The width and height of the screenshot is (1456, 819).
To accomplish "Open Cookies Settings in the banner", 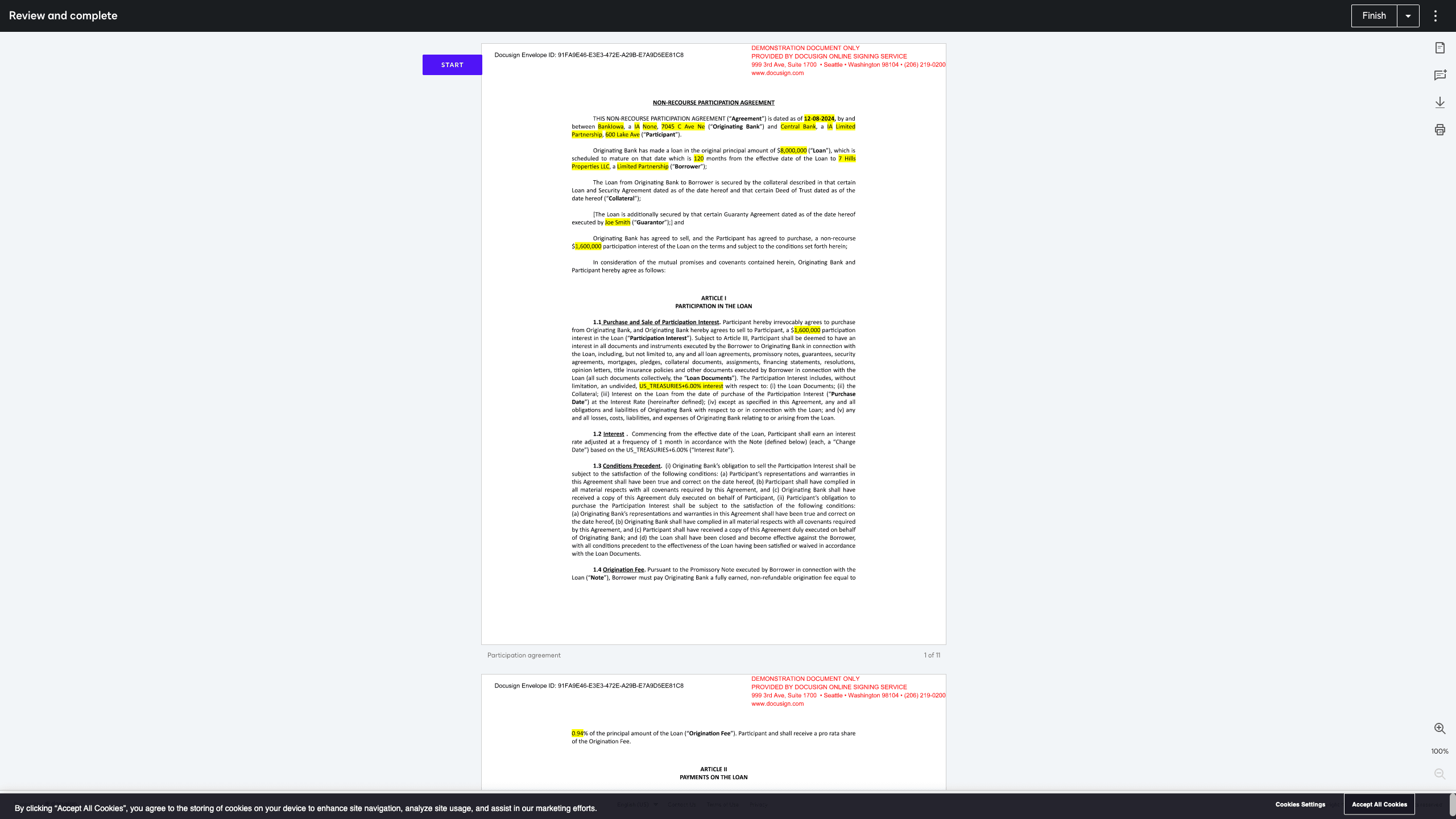I will pos(1300,804).
